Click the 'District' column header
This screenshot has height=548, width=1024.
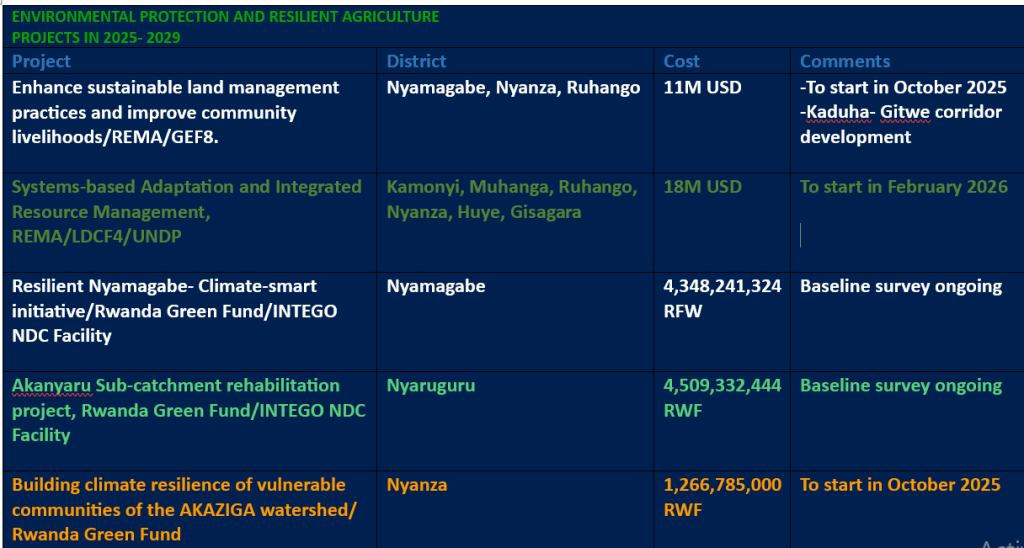417,61
